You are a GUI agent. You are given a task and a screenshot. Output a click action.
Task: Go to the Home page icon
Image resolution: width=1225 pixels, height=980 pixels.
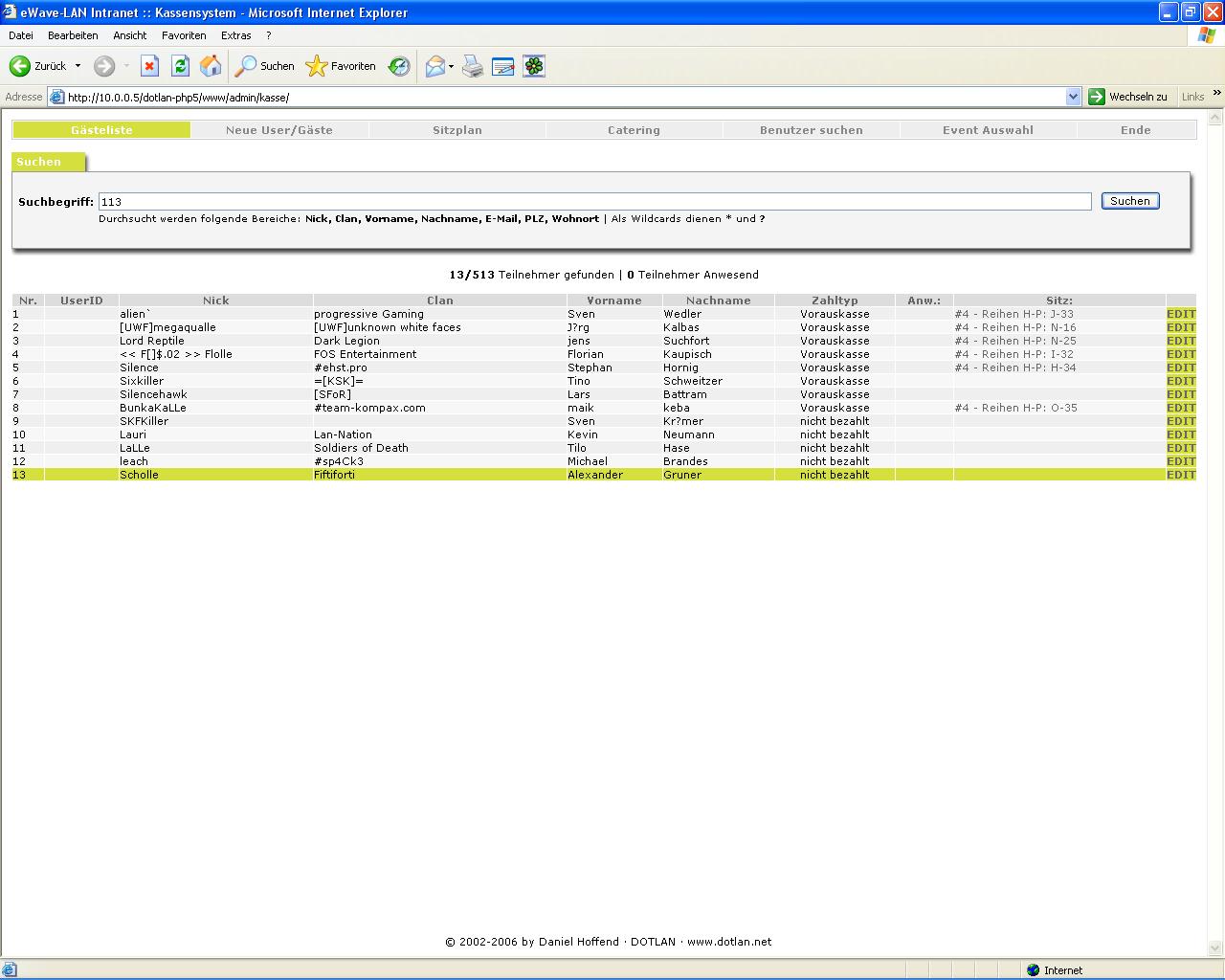(x=211, y=66)
